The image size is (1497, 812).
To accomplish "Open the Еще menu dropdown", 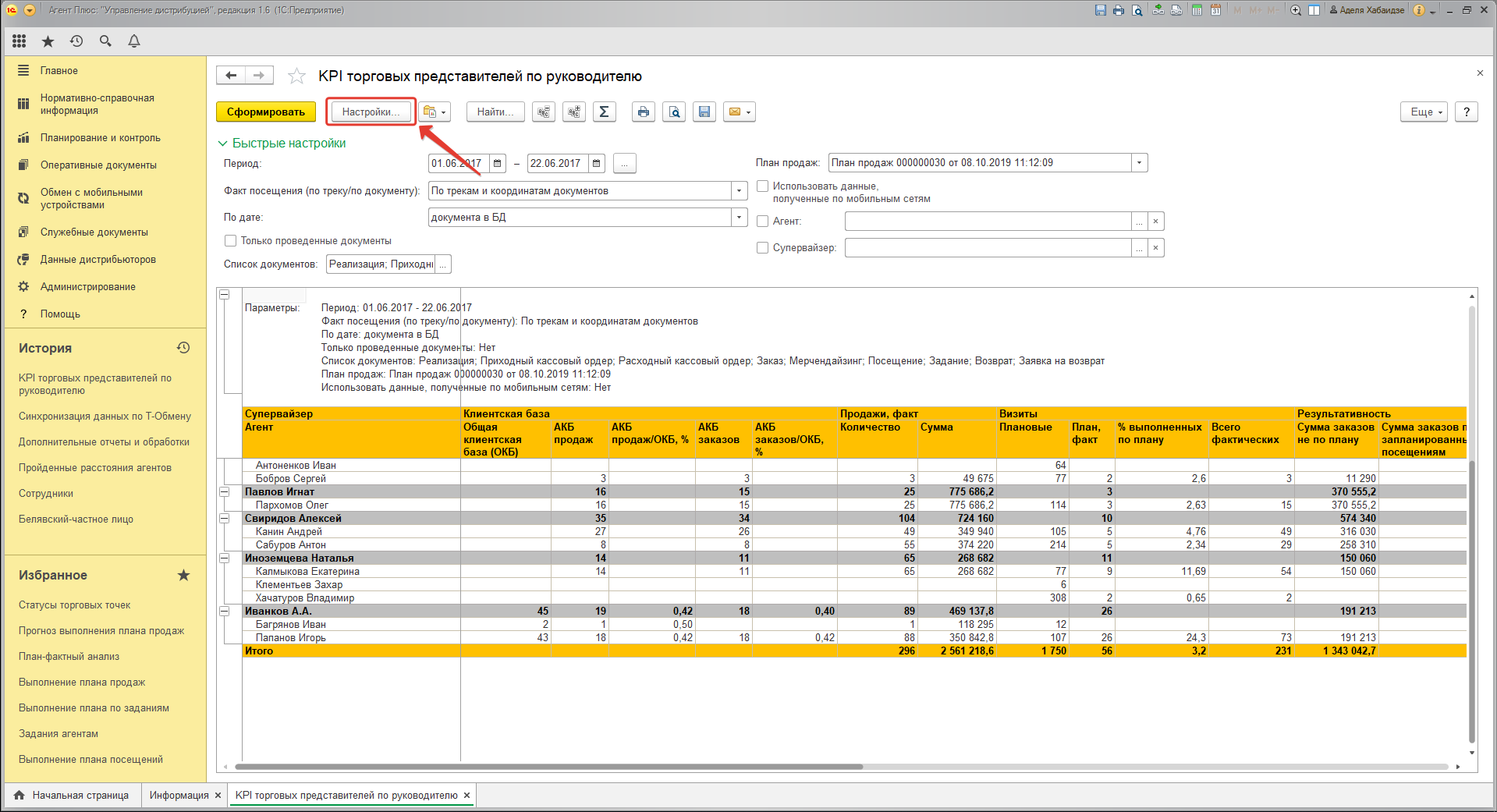I will click(x=1424, y=112).
